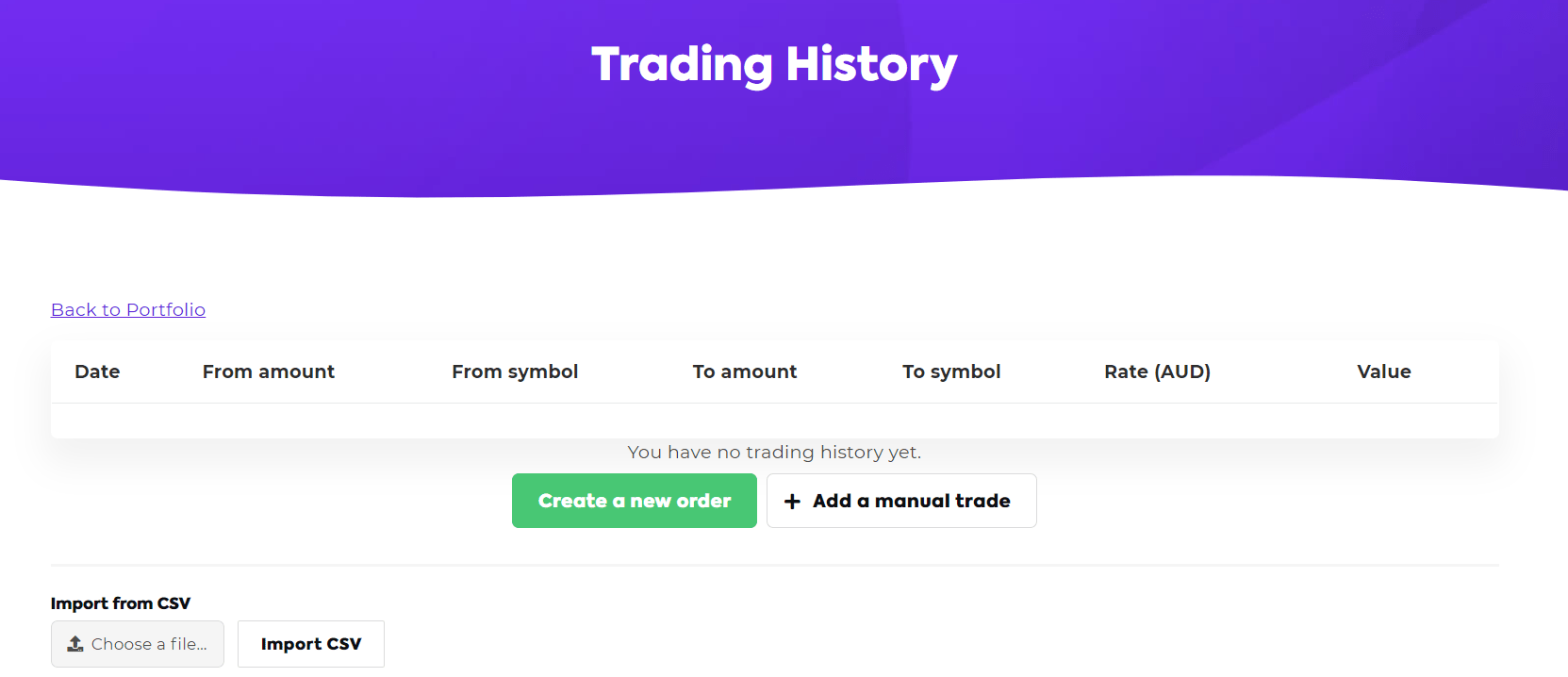Click the From symbol column header
Screen dimensions: 1568x677
click(x=515, y=372)
